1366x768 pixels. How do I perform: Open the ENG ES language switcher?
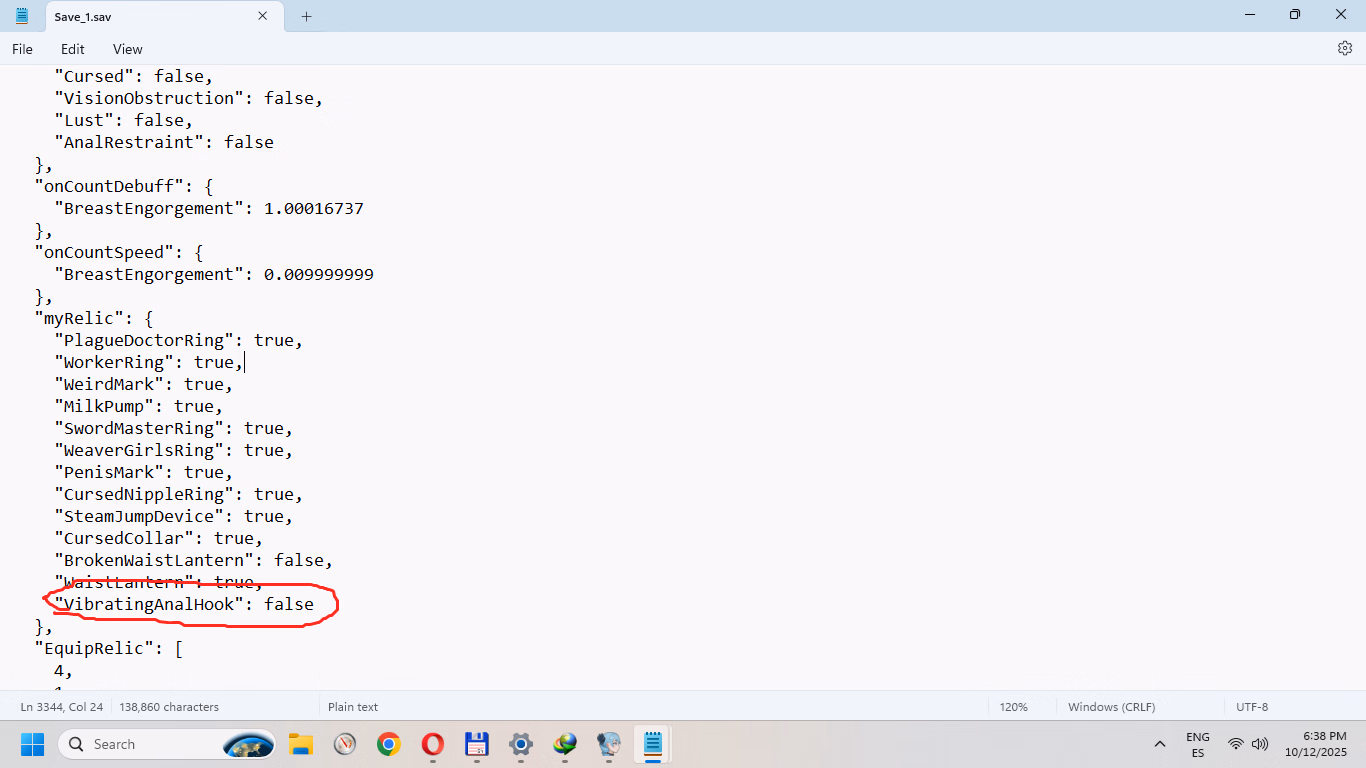point(1197,744)
